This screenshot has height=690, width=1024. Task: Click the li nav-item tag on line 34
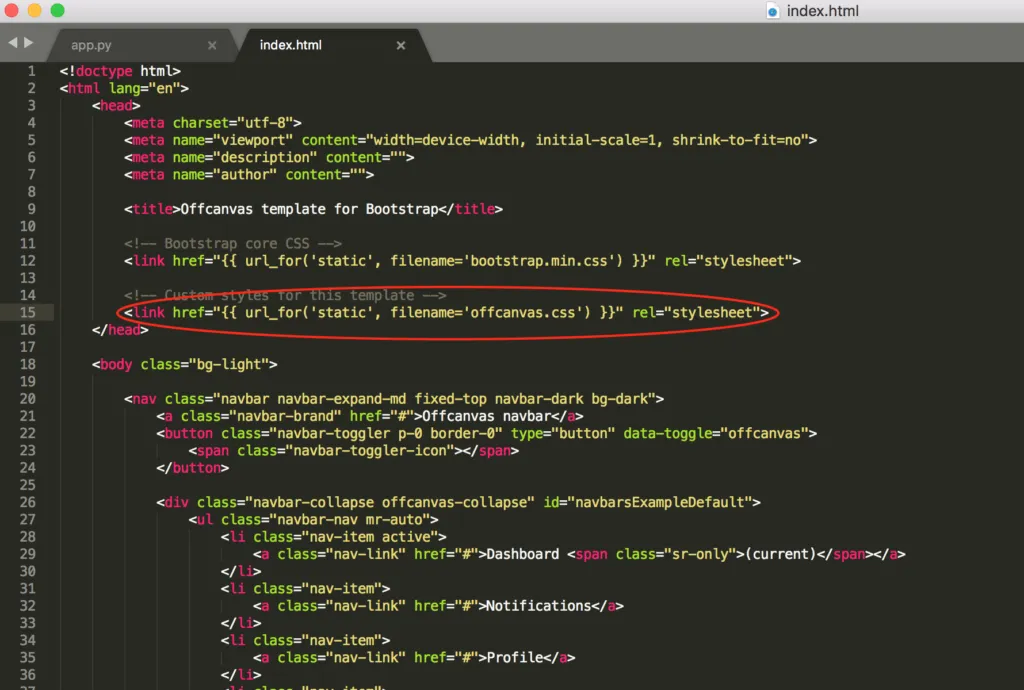(306, 640)
